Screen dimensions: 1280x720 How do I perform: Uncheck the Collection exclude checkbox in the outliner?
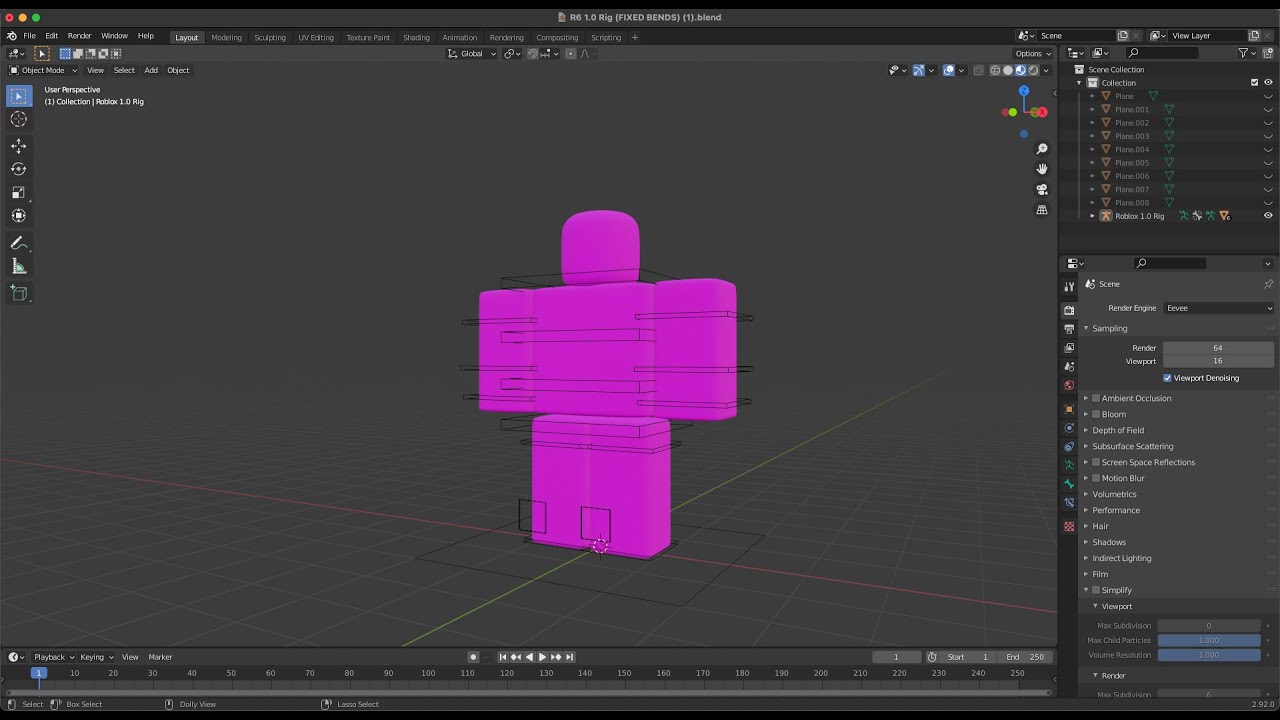pyautogui.click(x=1254, y=83)
